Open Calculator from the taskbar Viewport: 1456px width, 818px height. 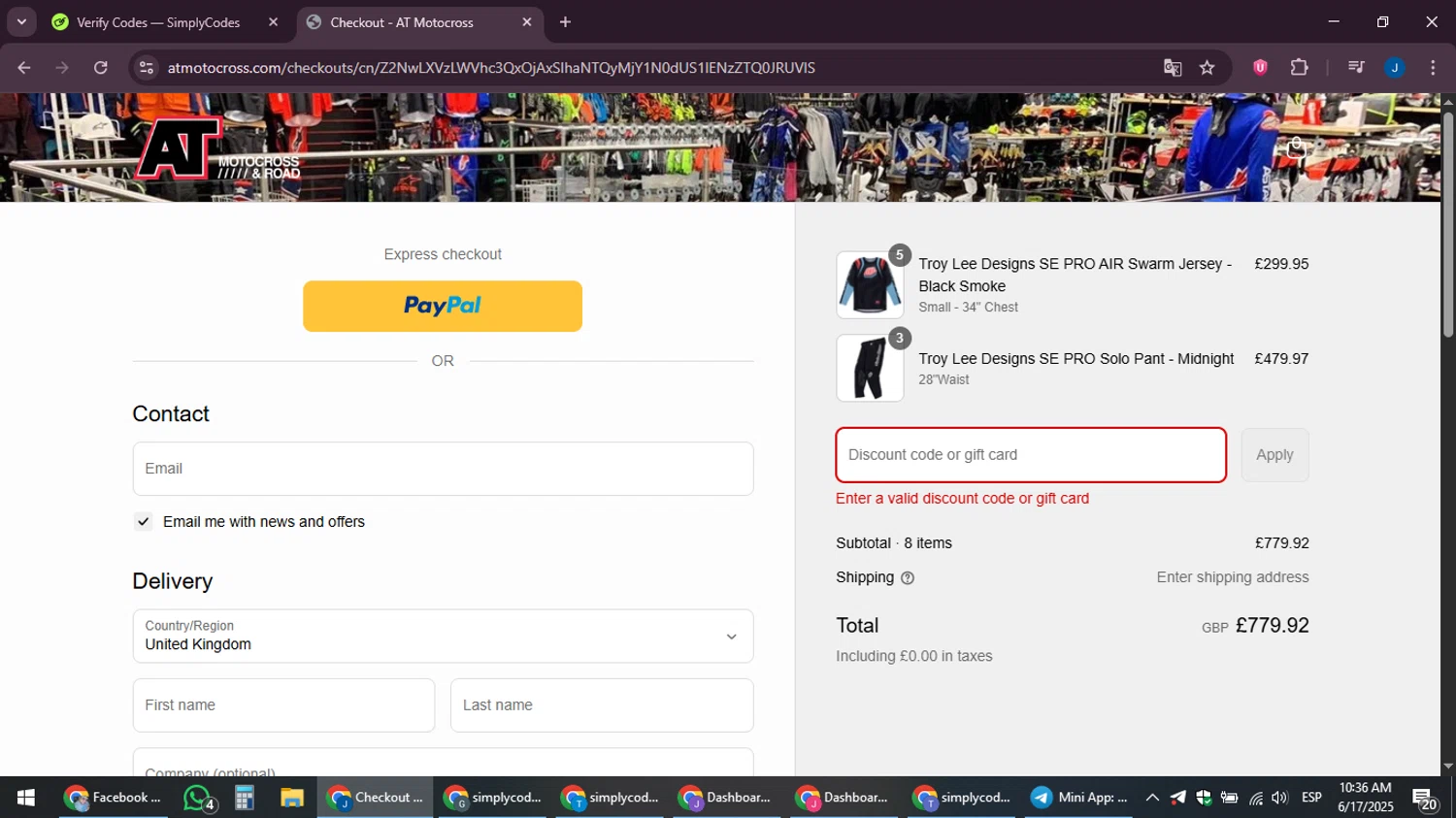click(244, 798)
